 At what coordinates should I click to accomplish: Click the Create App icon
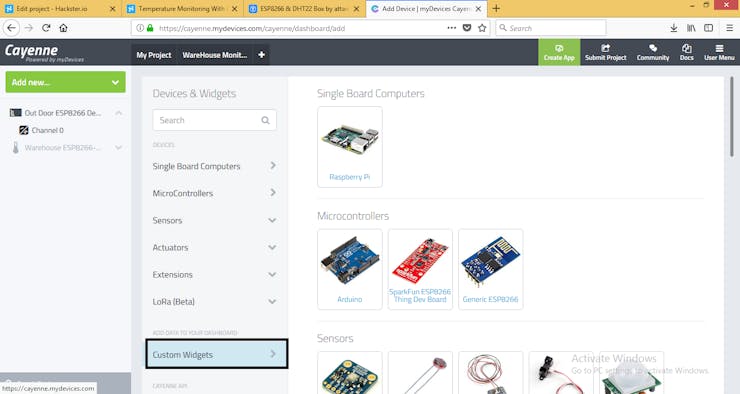pos(559,48)
